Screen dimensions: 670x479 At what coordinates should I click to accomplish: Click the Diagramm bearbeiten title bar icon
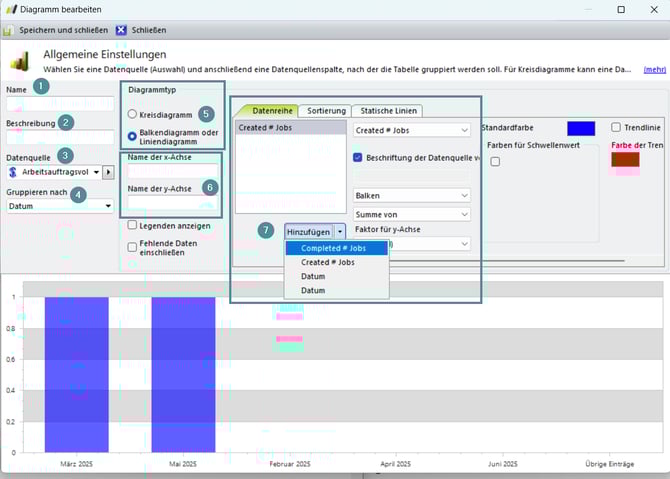pos(9,9)
